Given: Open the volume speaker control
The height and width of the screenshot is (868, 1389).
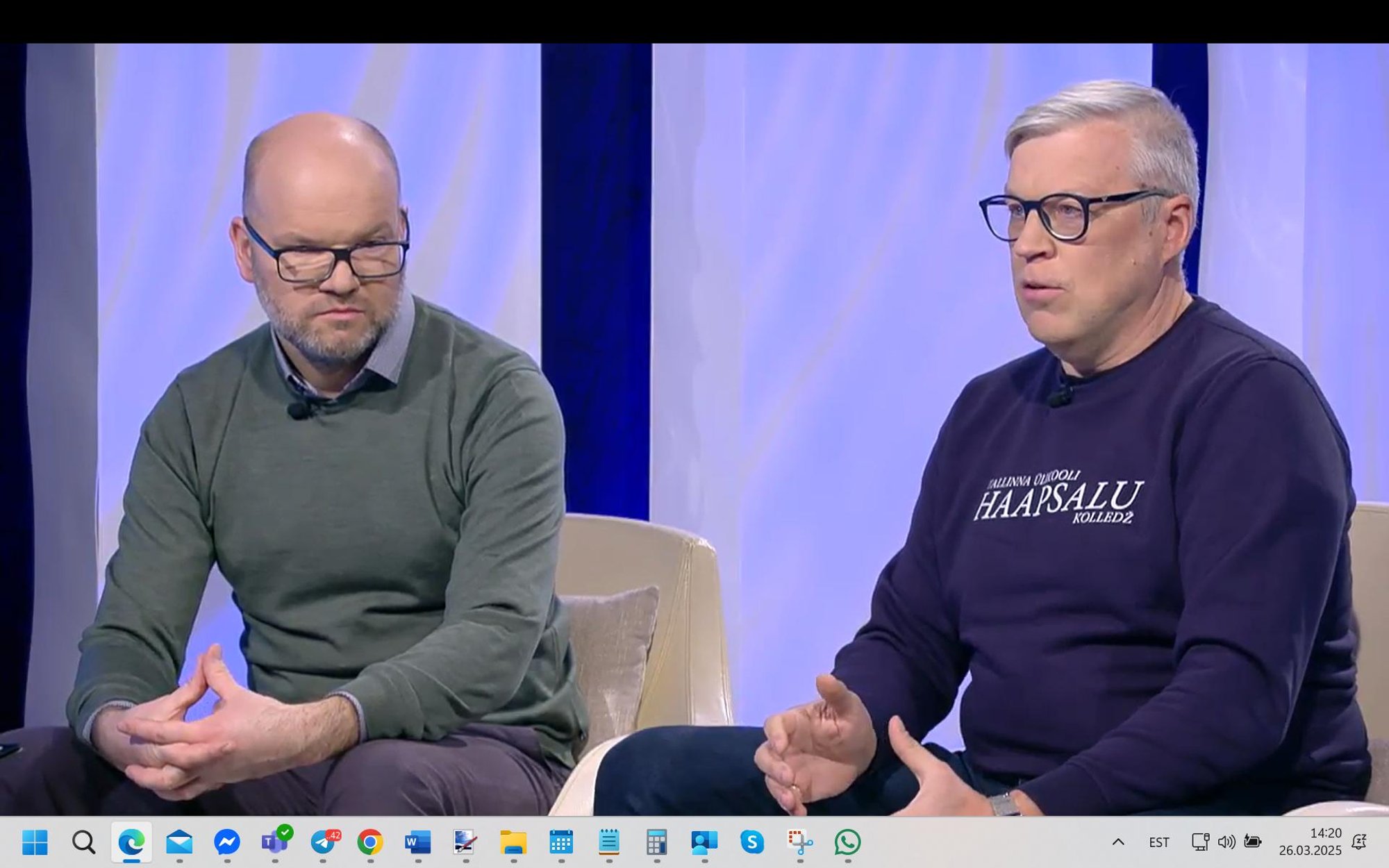Looking at the screenshot, I should coord(1226,842).
